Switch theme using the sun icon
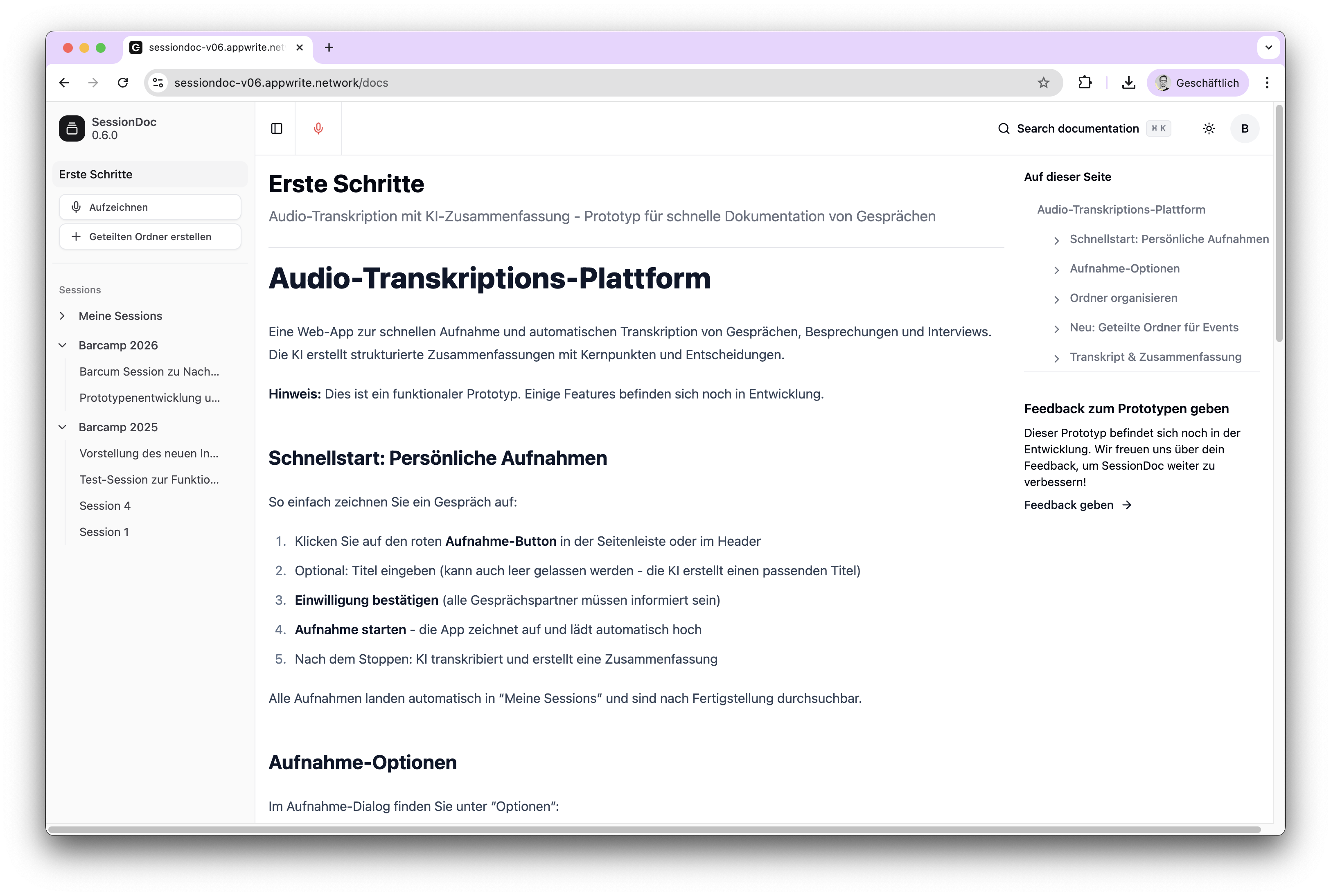The height and width of the screenshot is (896, 1331). (1209, 128)
